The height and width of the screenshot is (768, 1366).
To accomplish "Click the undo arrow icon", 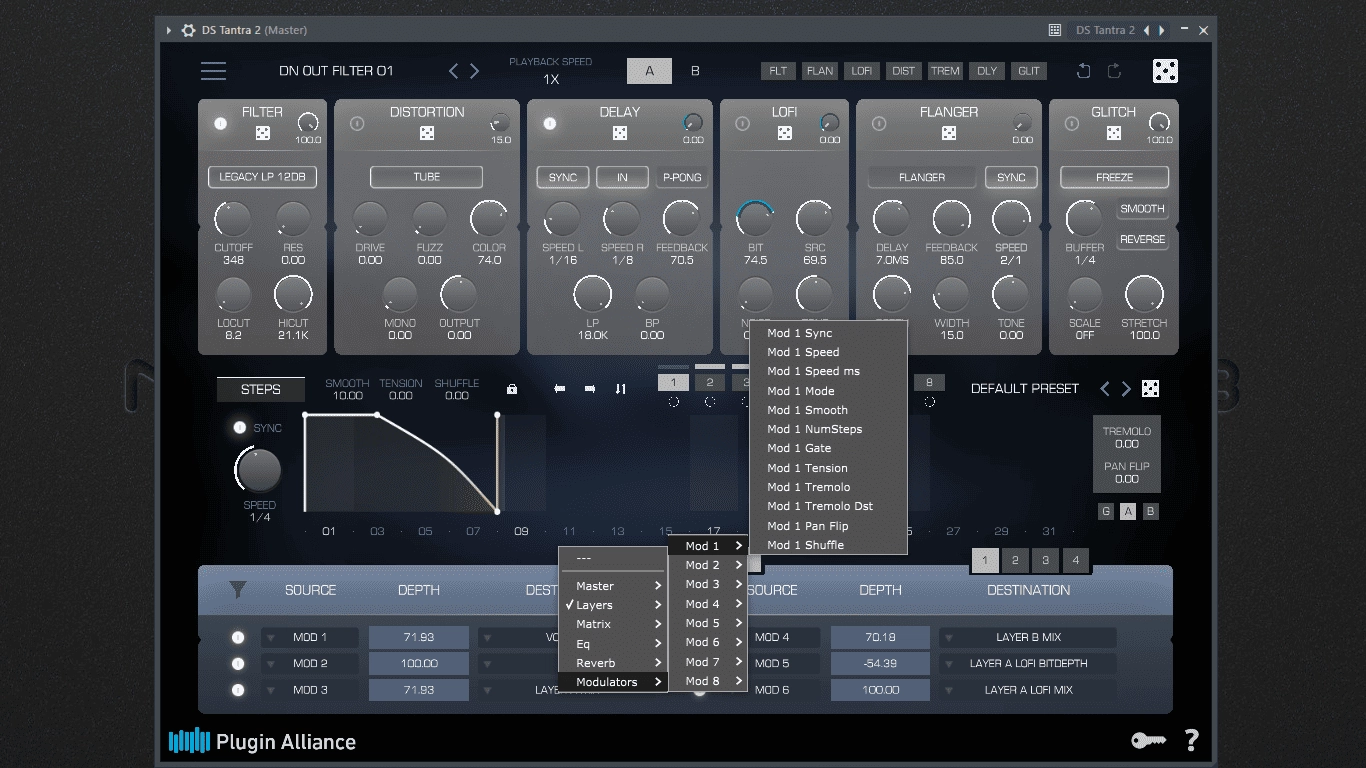I will 1083,71.
